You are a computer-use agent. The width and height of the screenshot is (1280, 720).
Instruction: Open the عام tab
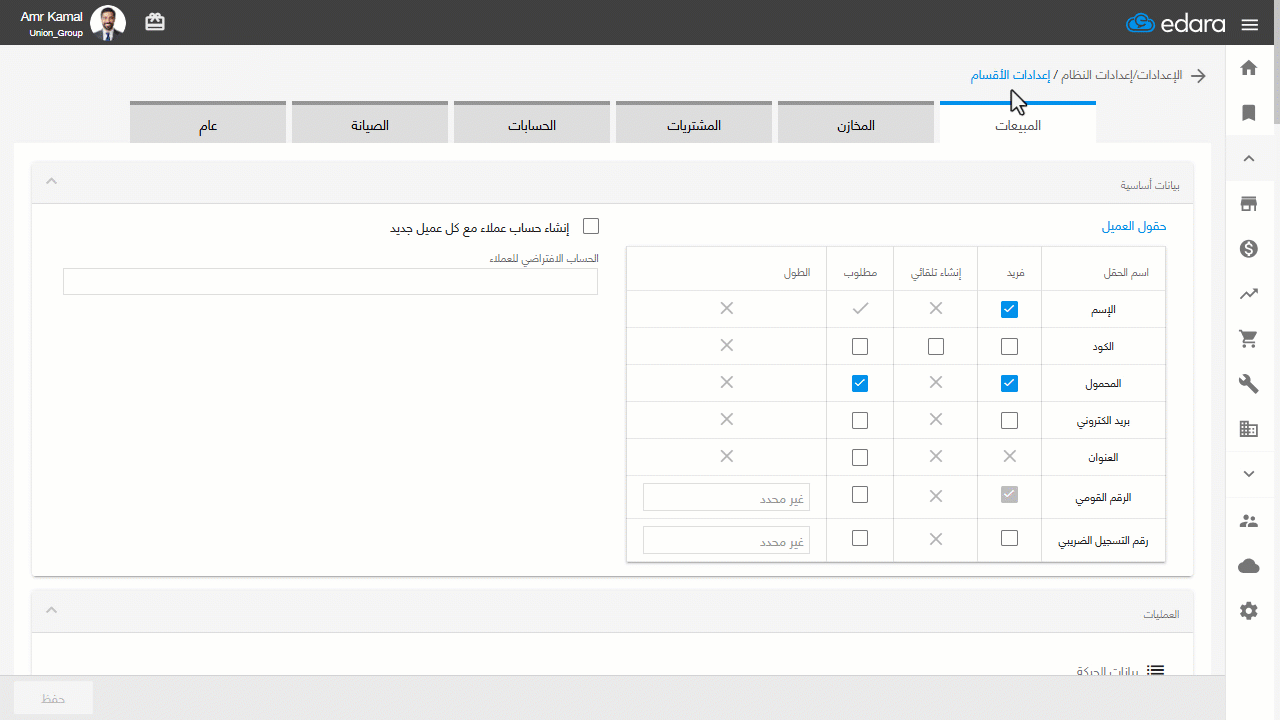coord(208,124)
